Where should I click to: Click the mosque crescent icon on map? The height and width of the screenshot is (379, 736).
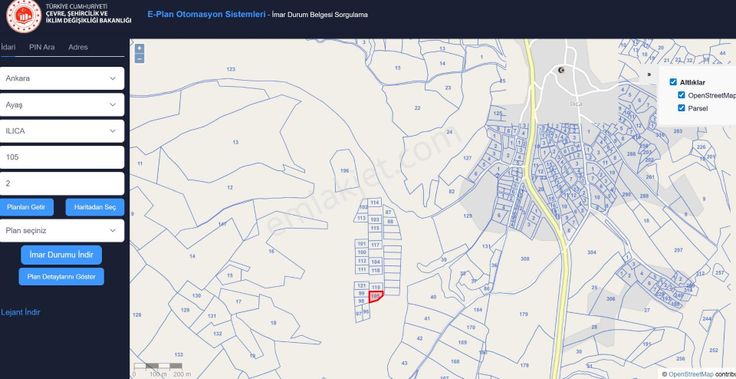561,70
